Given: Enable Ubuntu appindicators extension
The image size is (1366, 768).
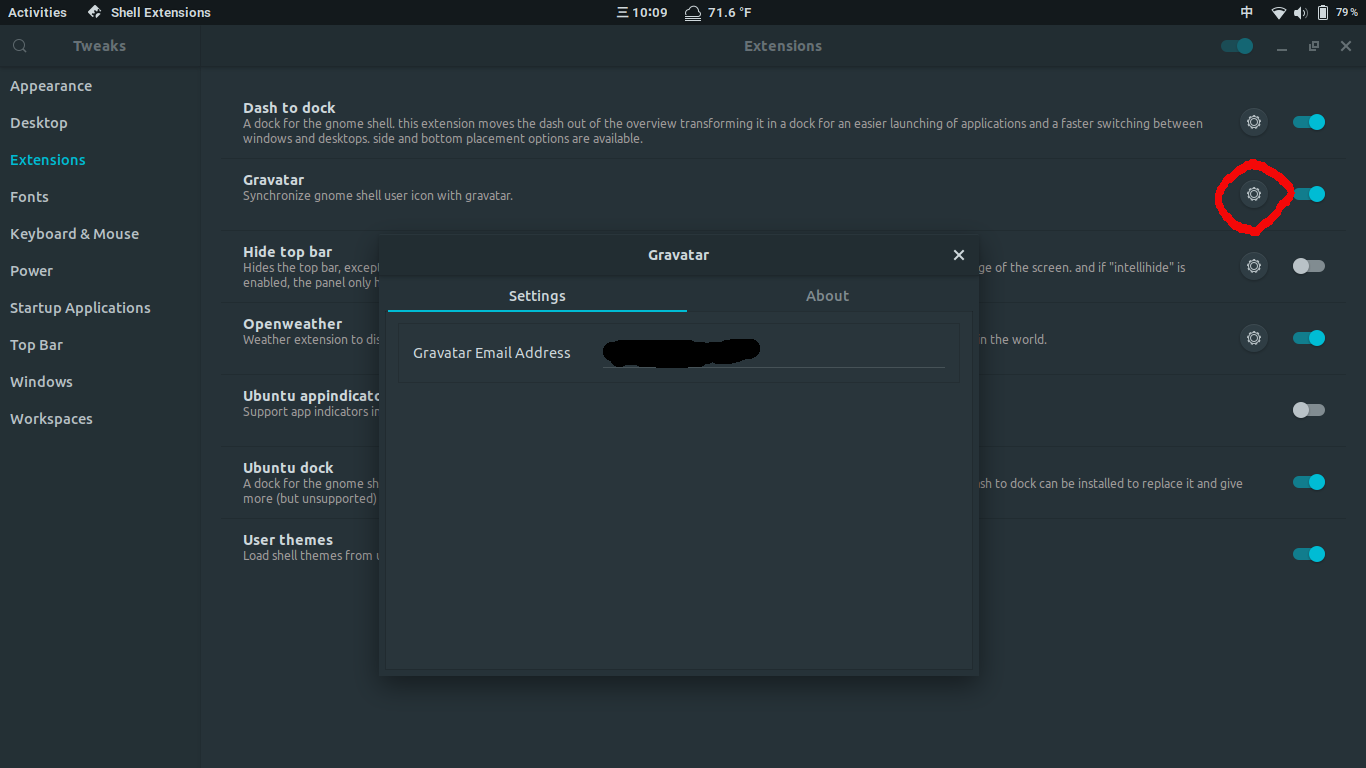Looking at the screenshot, I should pyautogui.click(x=1308, y=410).
